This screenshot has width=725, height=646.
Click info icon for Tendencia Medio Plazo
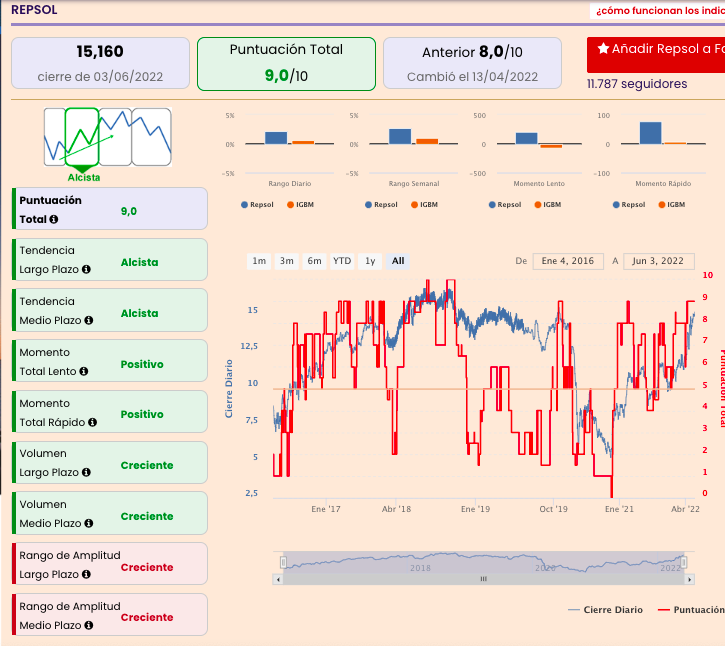point(89,320)
